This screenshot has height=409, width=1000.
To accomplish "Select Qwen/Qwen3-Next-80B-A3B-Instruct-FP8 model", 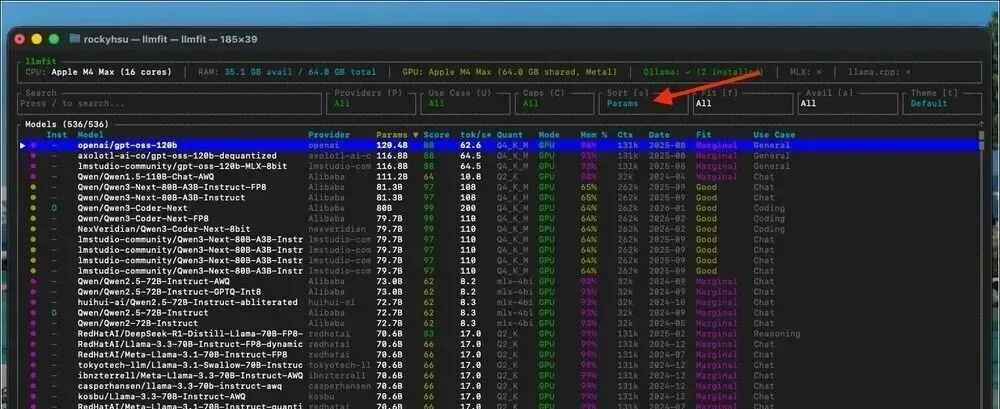I will point(172,187).
